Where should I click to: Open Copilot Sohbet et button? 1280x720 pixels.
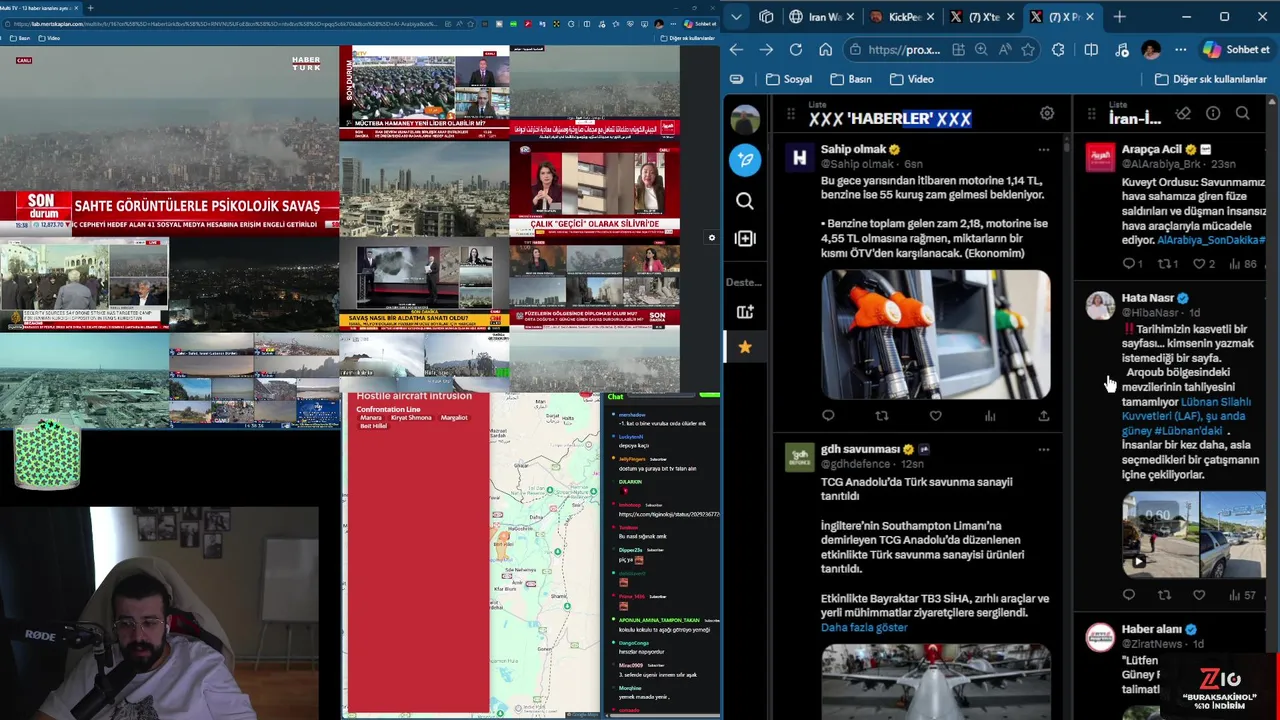[1237, 49]
